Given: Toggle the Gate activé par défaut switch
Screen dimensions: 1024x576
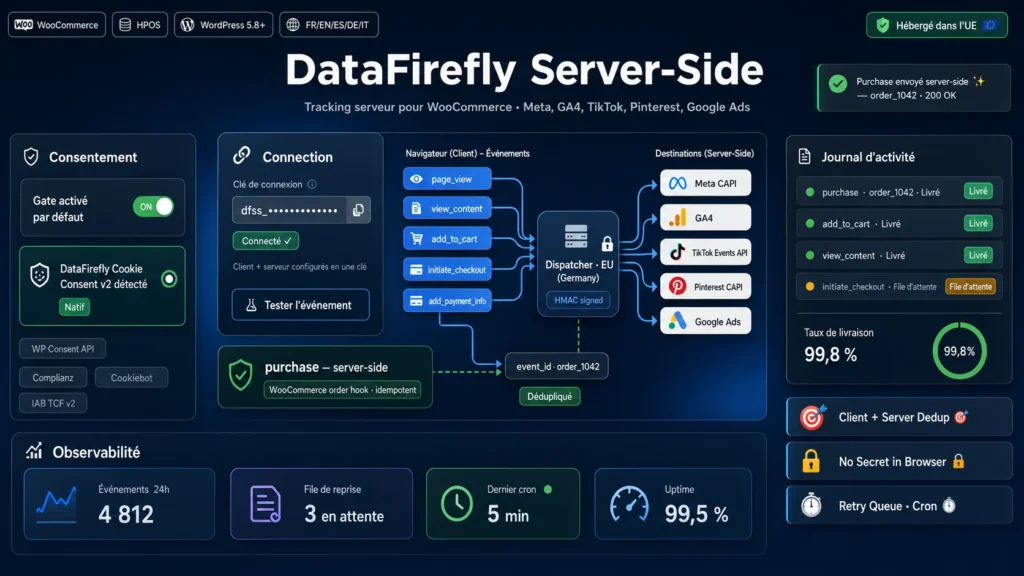Looking at the screenshot, I should pos(153,207).
